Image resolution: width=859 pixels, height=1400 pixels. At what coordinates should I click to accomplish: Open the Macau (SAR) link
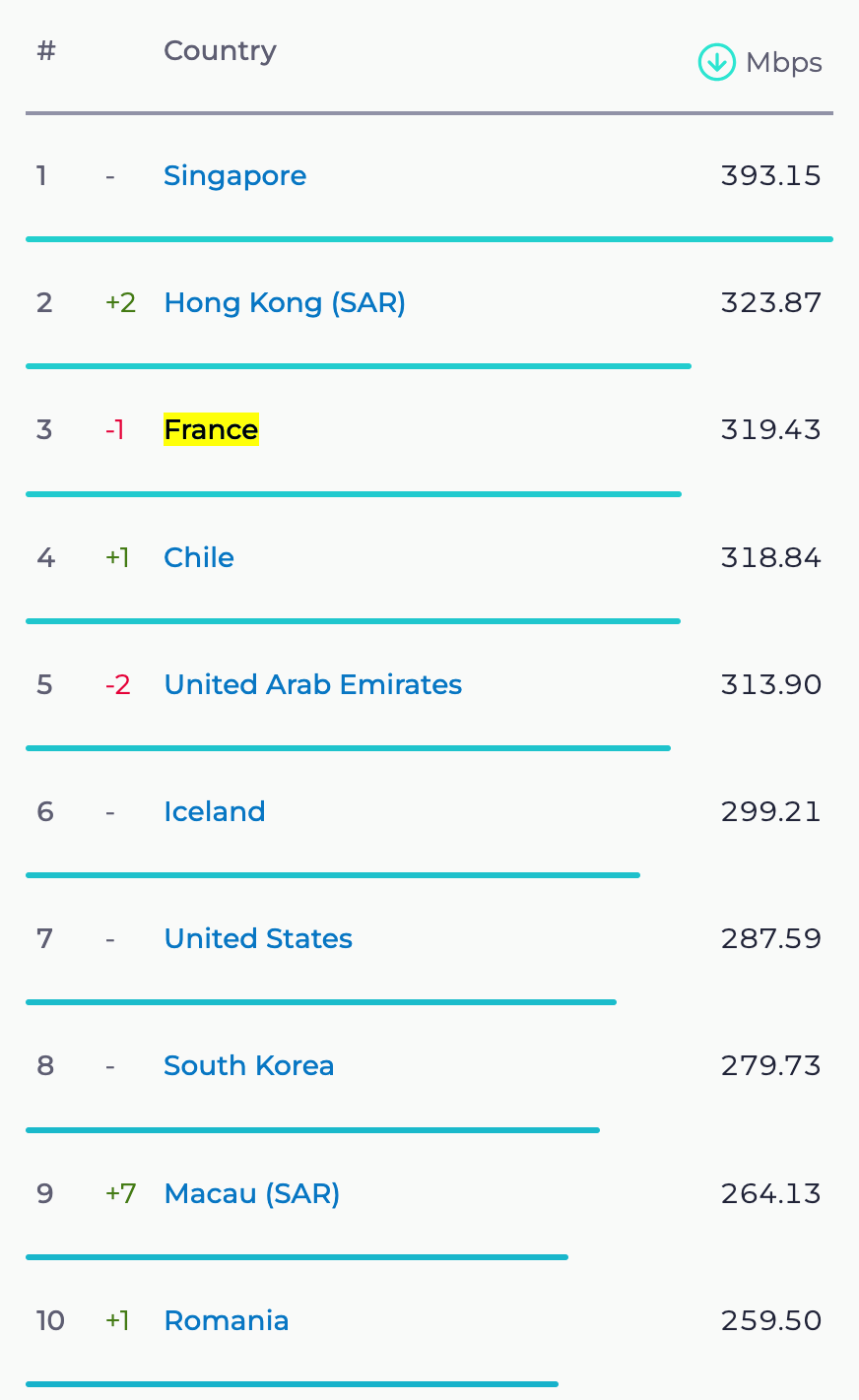252,1193
